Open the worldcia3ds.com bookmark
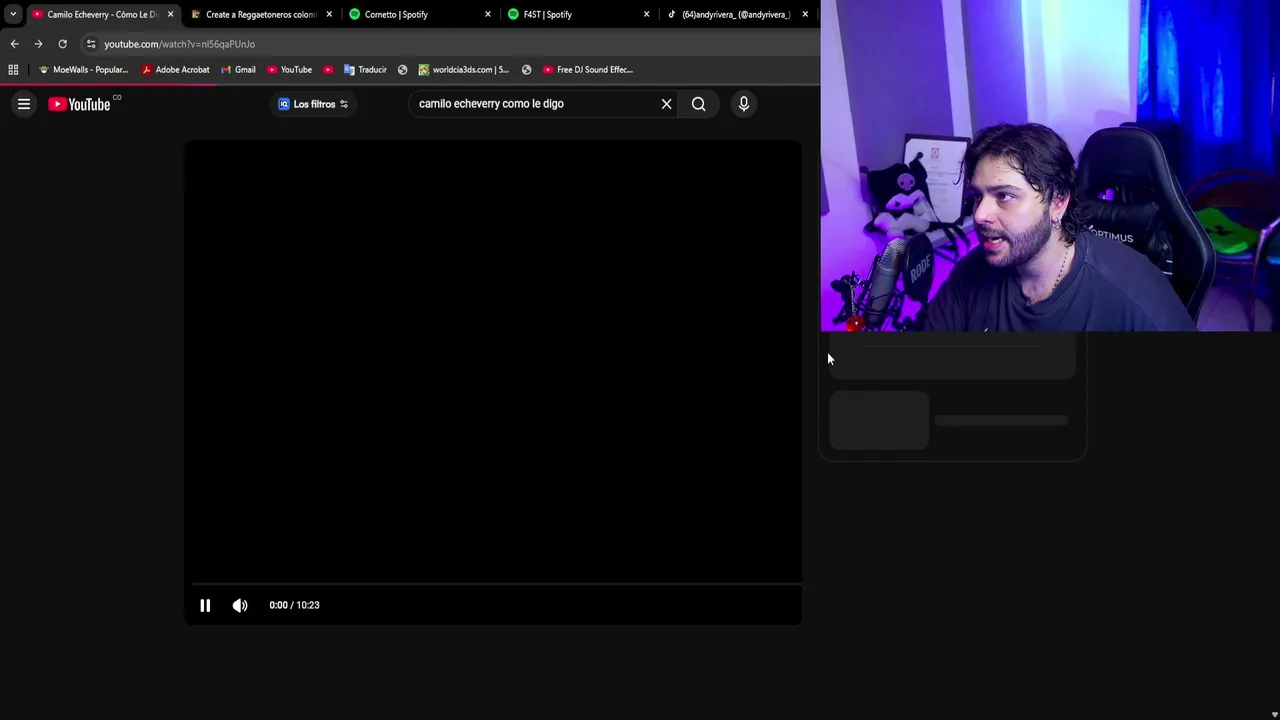 [463, 70]
